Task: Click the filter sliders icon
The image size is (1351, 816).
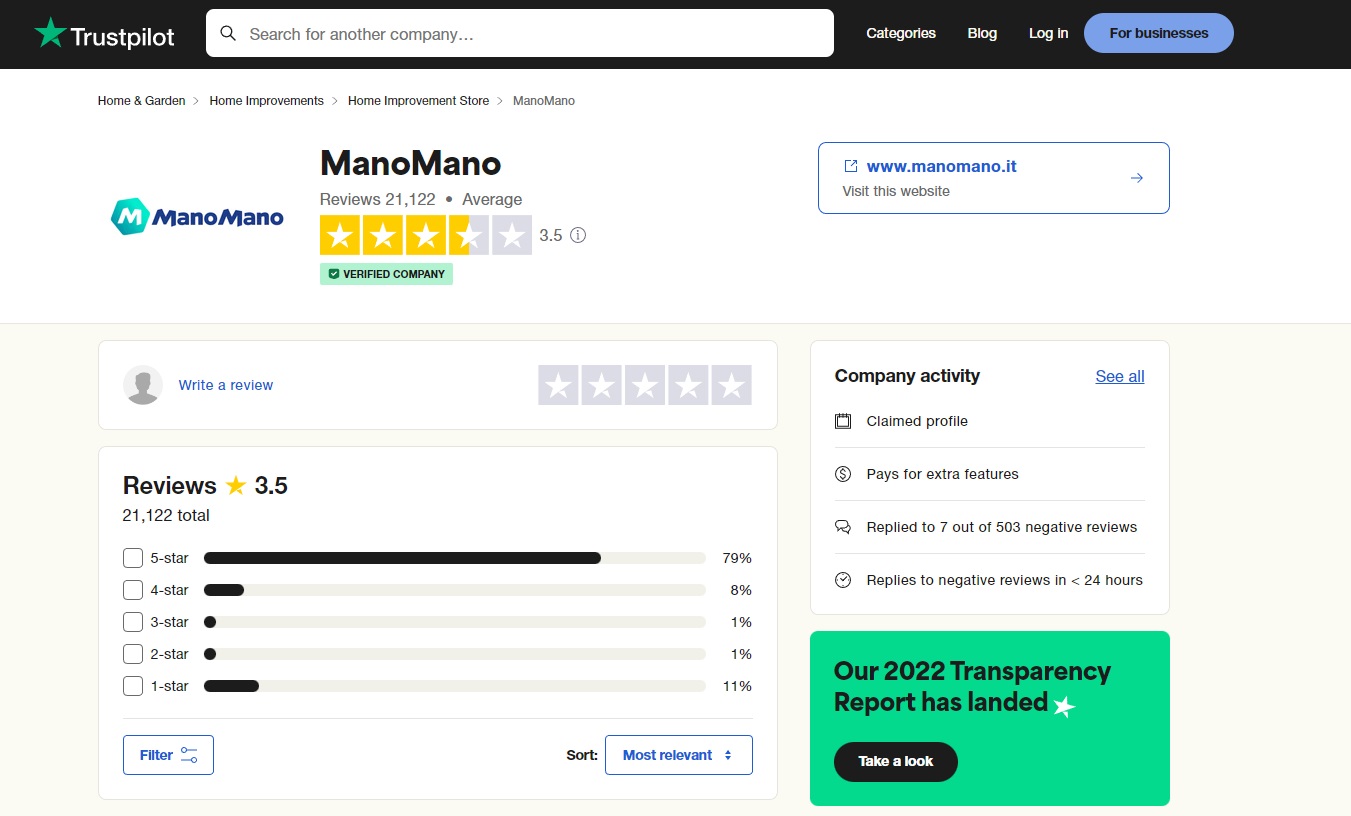Action: (x=189, y=755)
